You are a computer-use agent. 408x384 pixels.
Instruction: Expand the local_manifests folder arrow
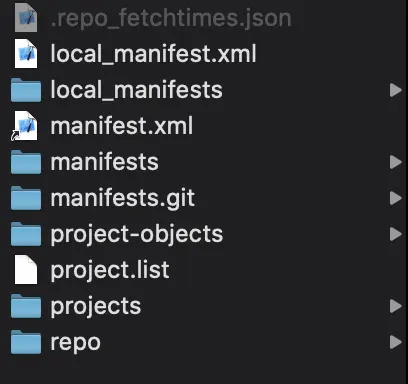(x=396, y=90)
